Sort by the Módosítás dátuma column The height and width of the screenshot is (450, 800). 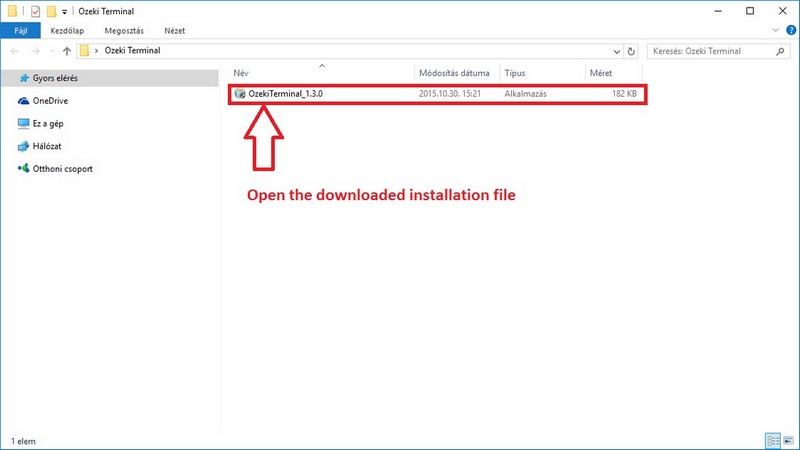(454, 73)
